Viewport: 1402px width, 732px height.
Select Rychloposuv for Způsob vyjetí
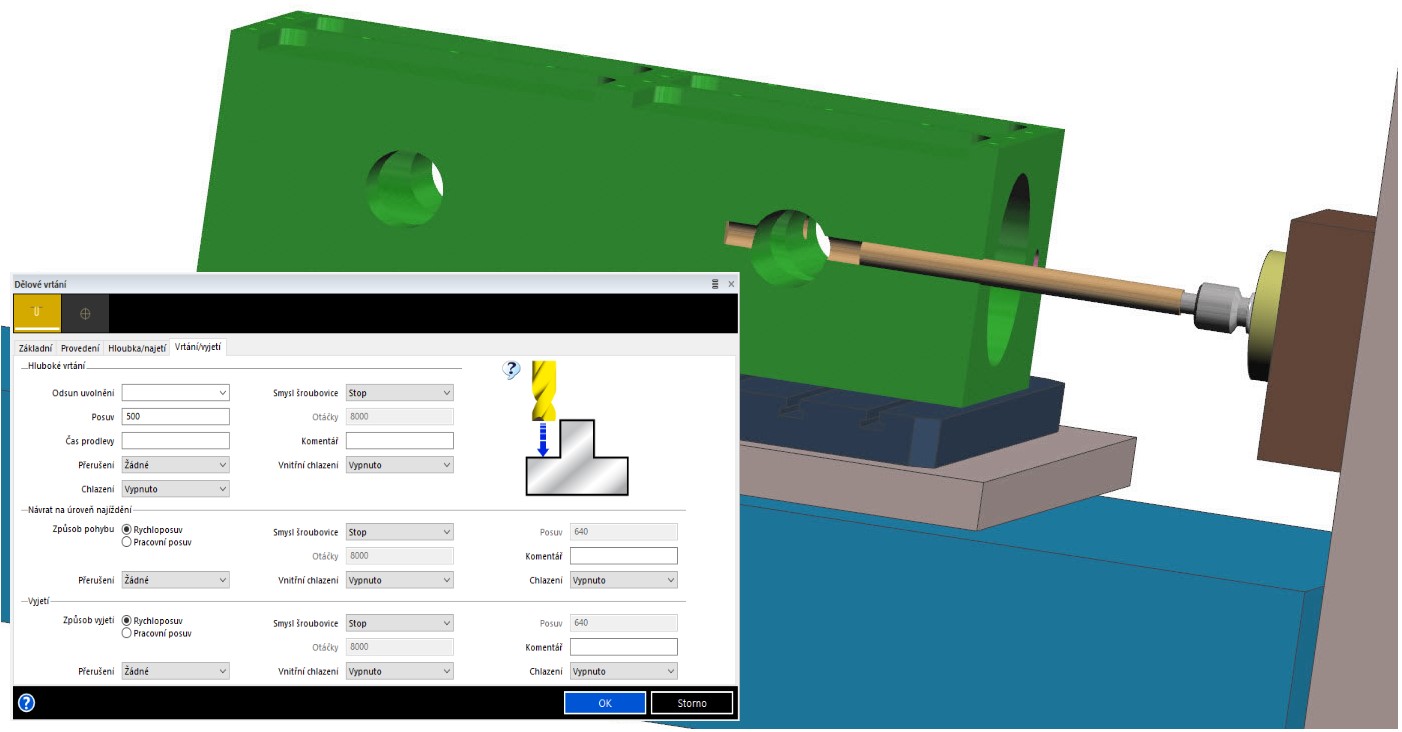127,621
